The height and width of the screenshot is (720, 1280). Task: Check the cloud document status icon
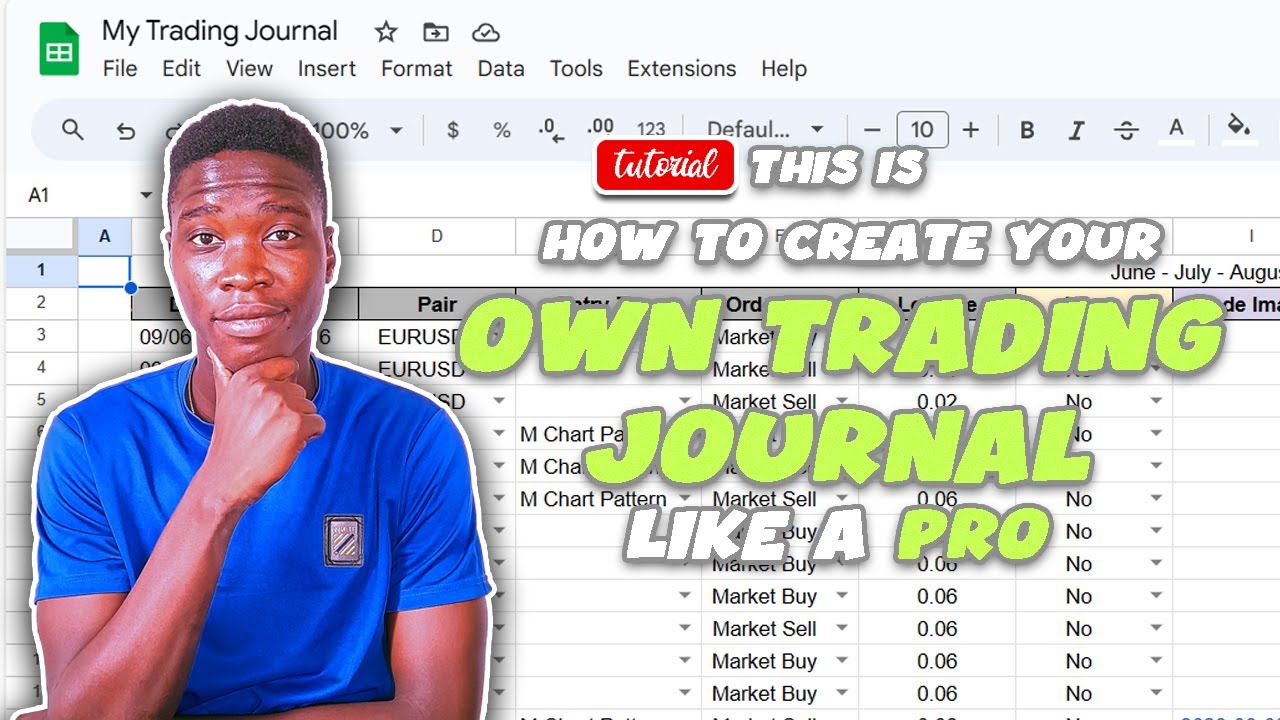click(486, 32)
